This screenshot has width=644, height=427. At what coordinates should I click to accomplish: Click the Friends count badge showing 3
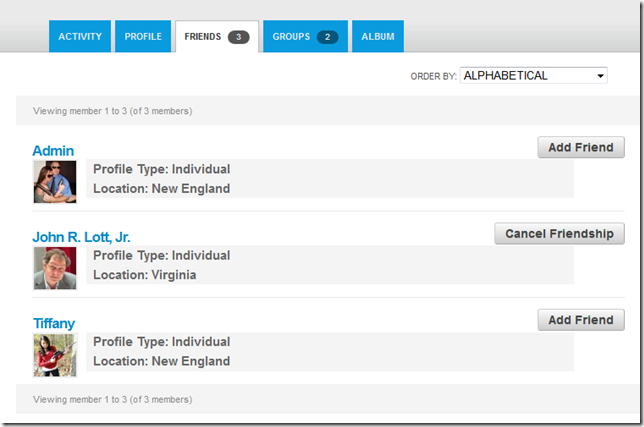coord(239,37)
